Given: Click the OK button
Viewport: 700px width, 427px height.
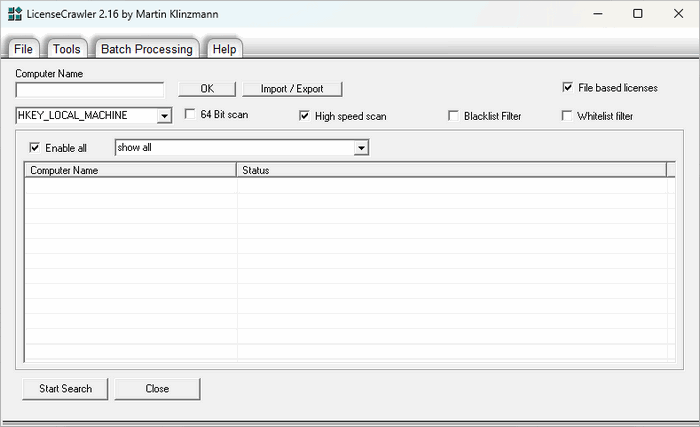Looking at the screenshot, I should tap(207, 89).
